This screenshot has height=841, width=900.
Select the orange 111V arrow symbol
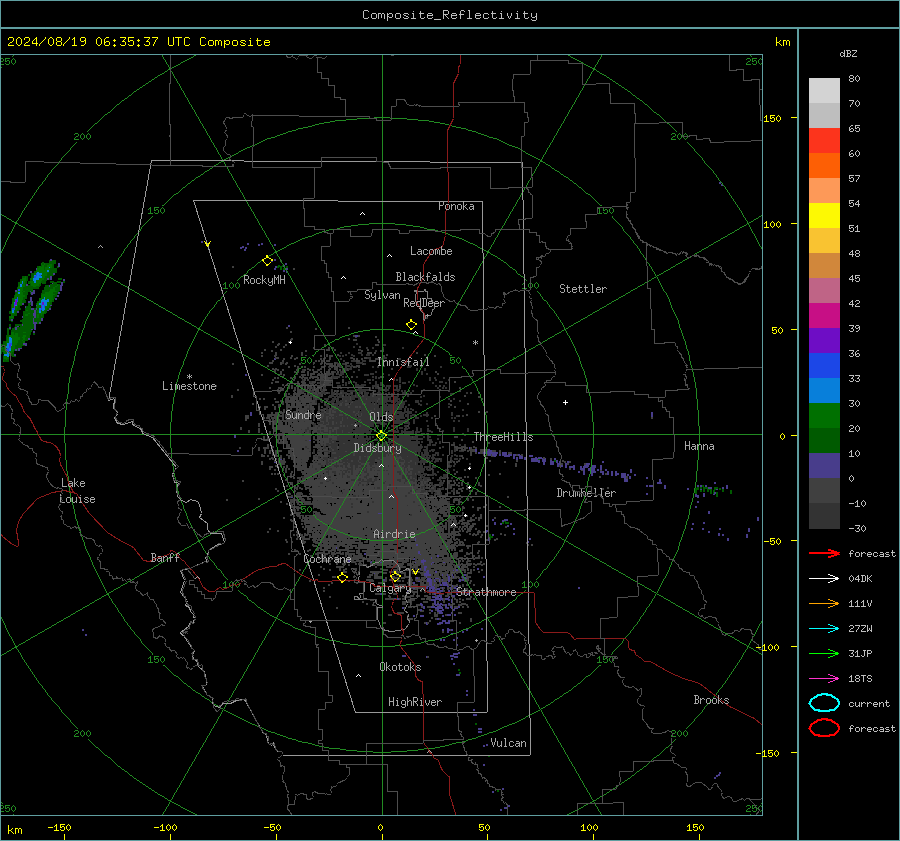pos(824,603)
